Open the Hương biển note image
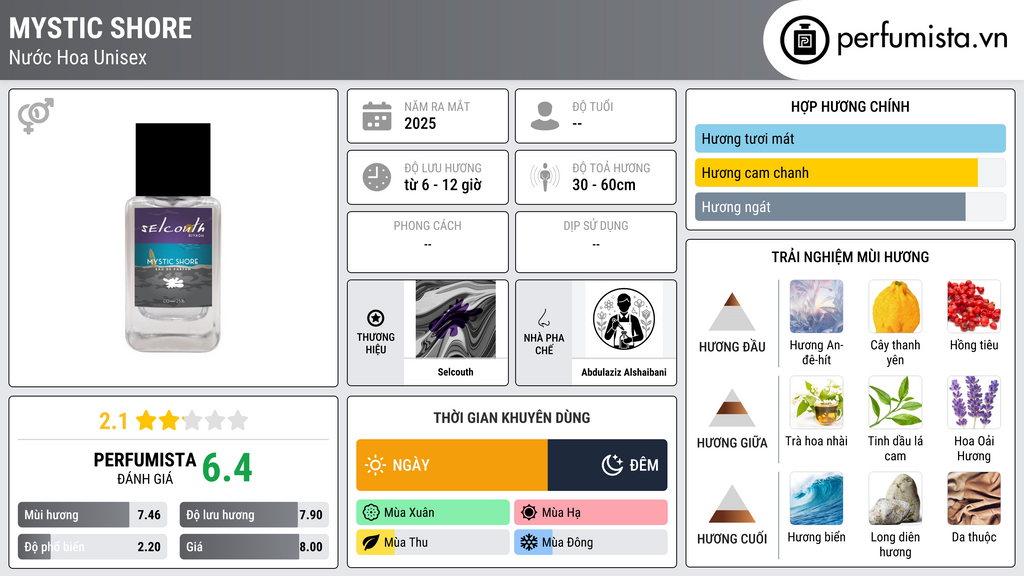 (816, 499)
